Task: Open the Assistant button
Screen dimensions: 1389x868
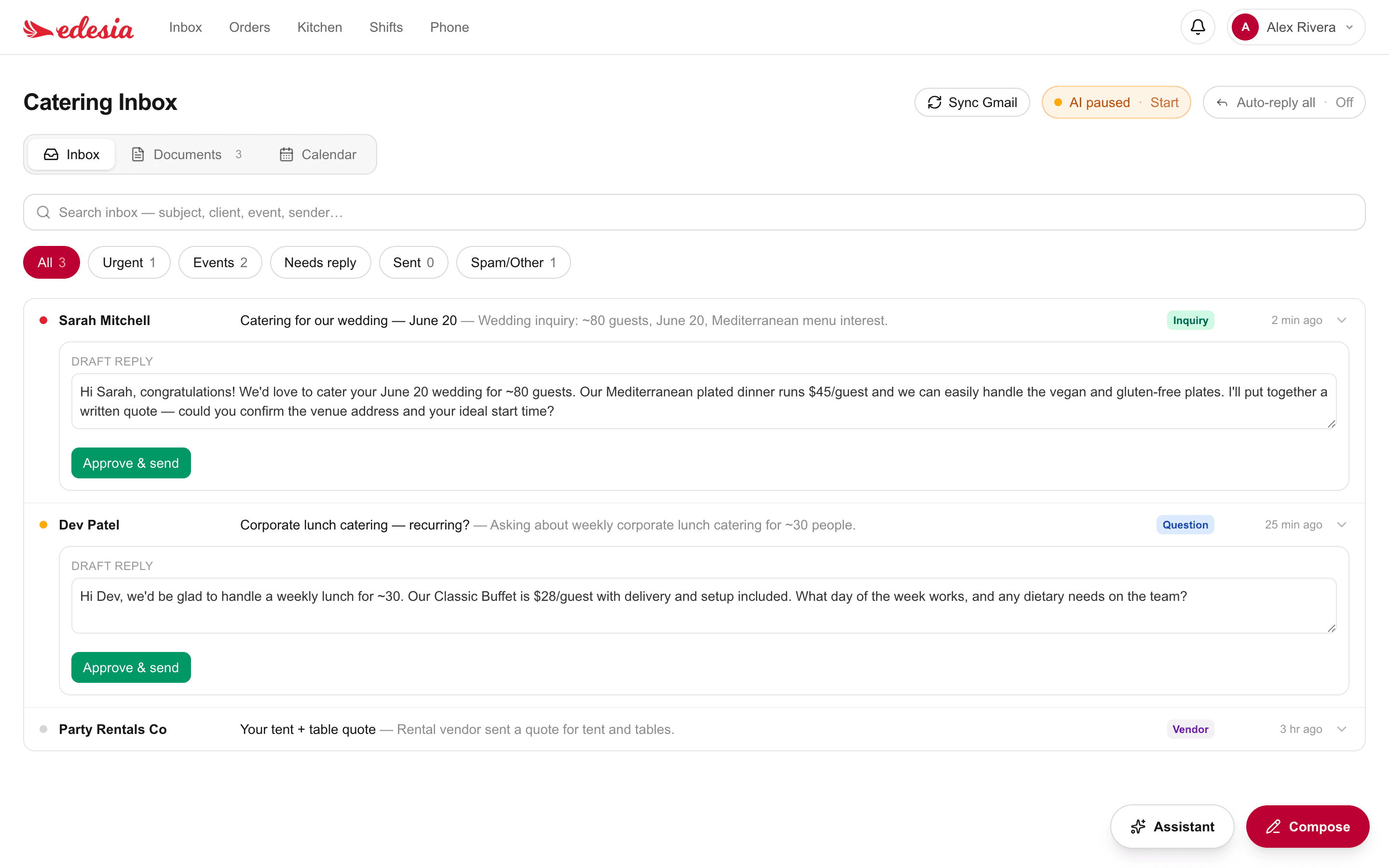Action: [x=1172, y=827]
